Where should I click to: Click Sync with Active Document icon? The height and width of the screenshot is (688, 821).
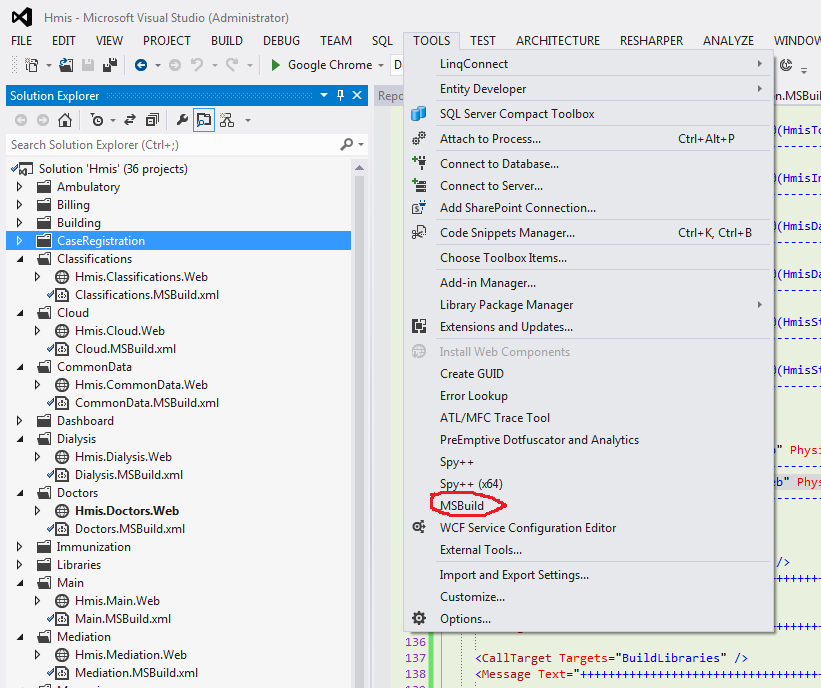[x=129, y=120]
